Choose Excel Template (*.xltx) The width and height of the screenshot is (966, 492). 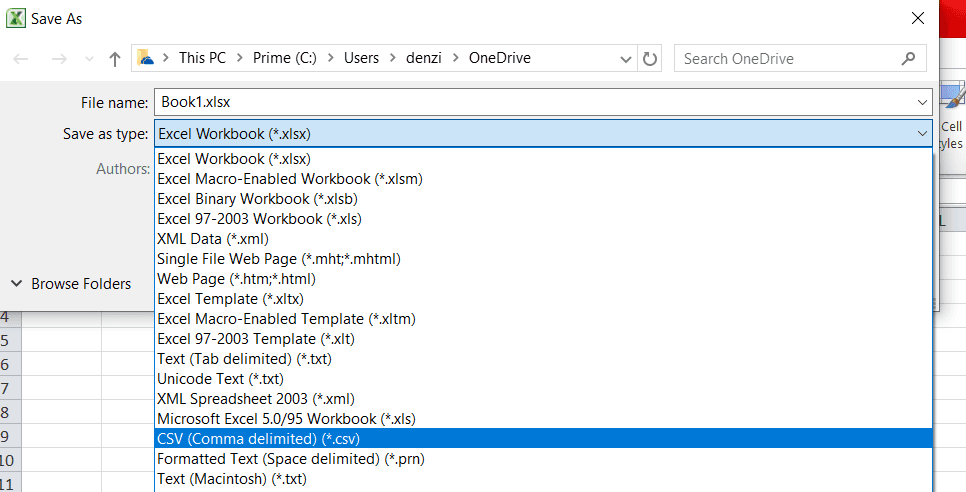[544, 299]
